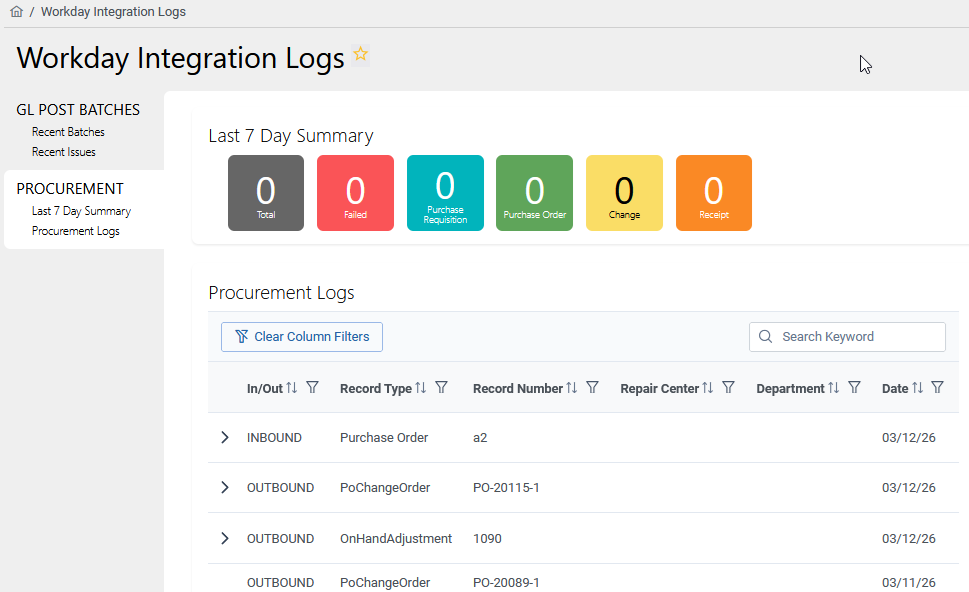This screenshot has width=969, height=592.
Task: Click the red Failed summary tile
Action: coord(355,192)
